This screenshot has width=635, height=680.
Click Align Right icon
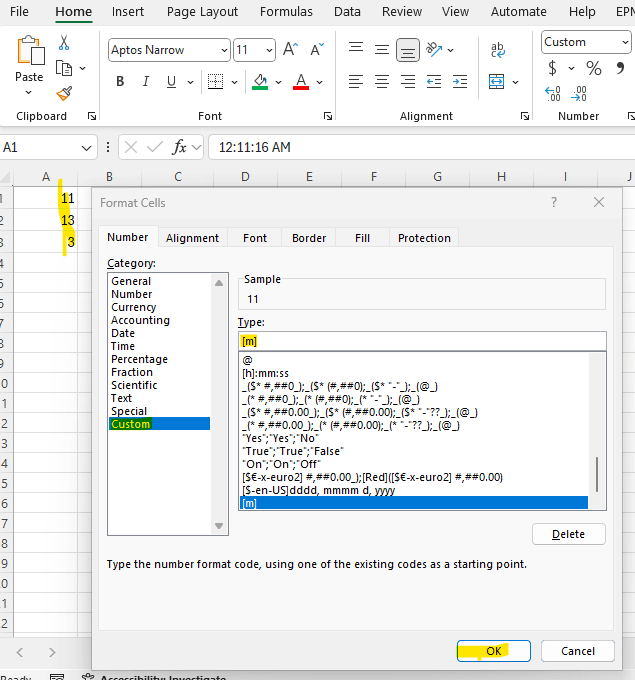coord(408,82)
